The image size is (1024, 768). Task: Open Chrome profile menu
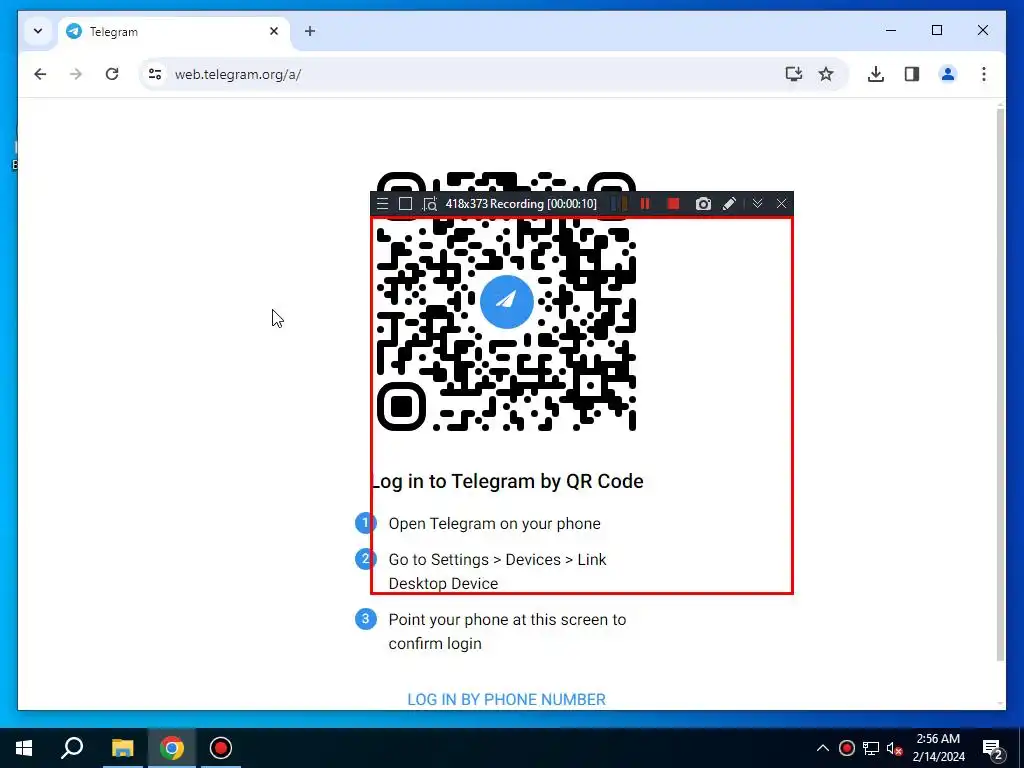pos(948,74)
